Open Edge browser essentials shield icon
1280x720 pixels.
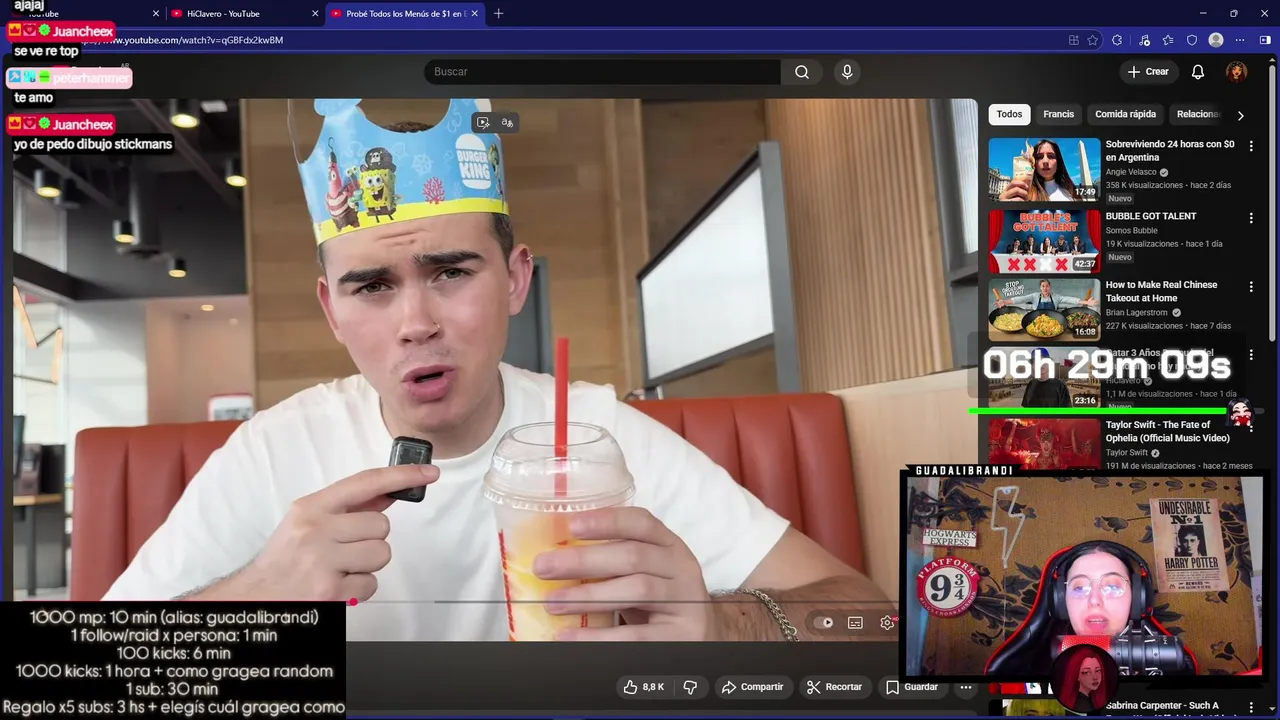click(1192, 40)
